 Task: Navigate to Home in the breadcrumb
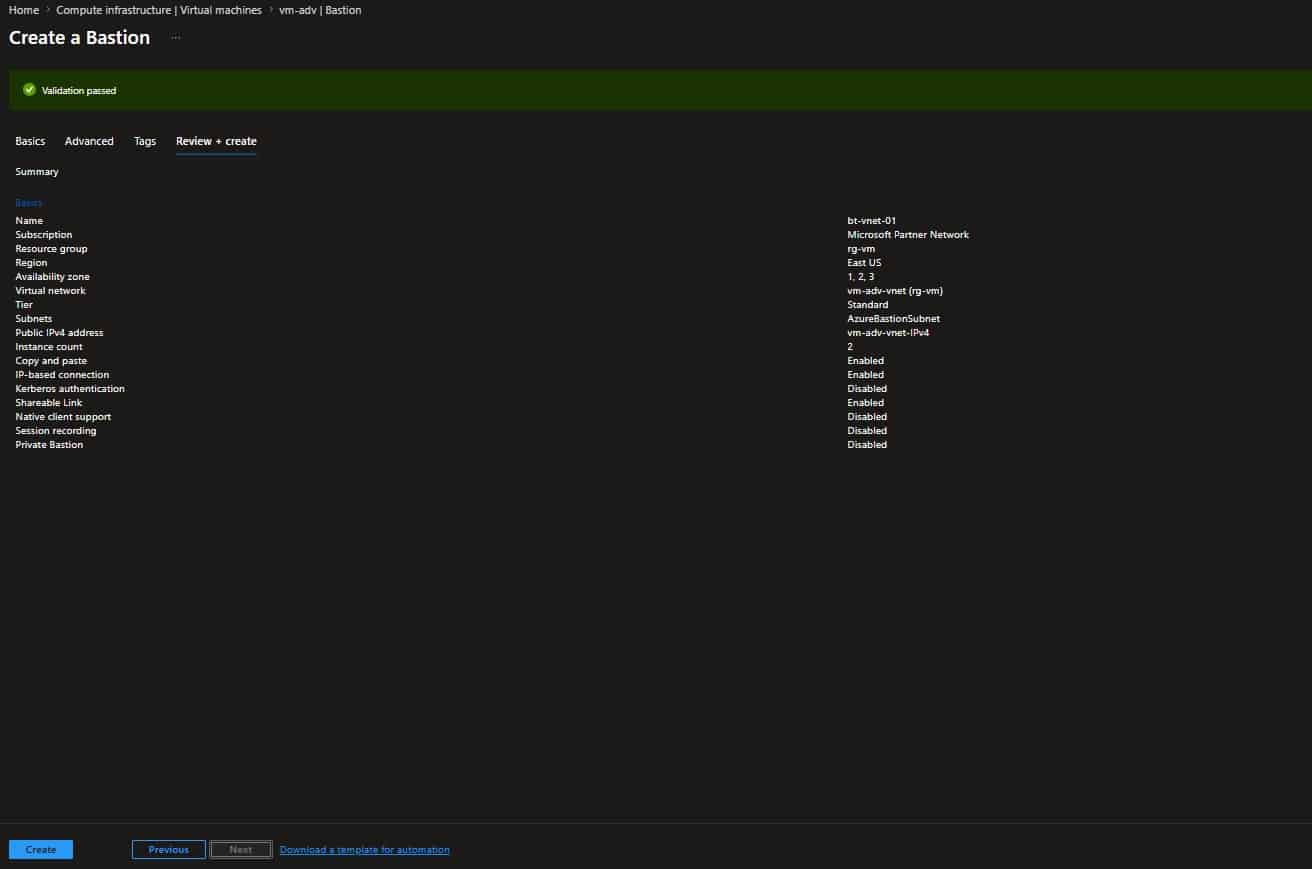click(23, 9)
